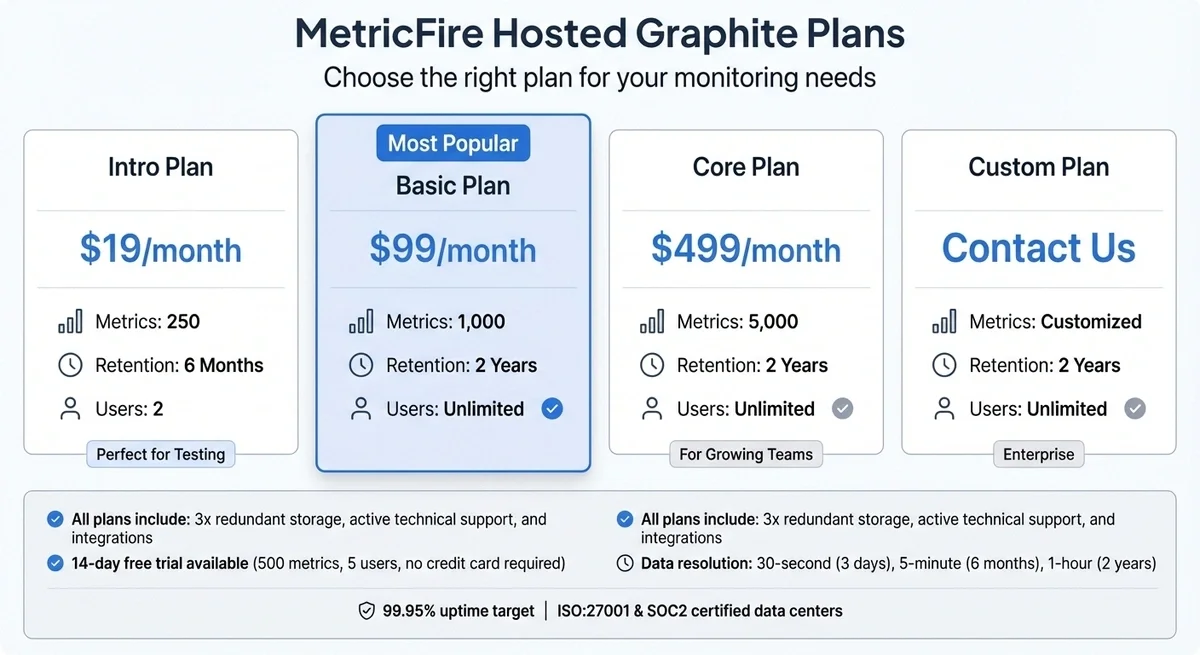1200x655 pixels.
Task: Click the Core Plan retention clock icon
Action: point(652,365)
